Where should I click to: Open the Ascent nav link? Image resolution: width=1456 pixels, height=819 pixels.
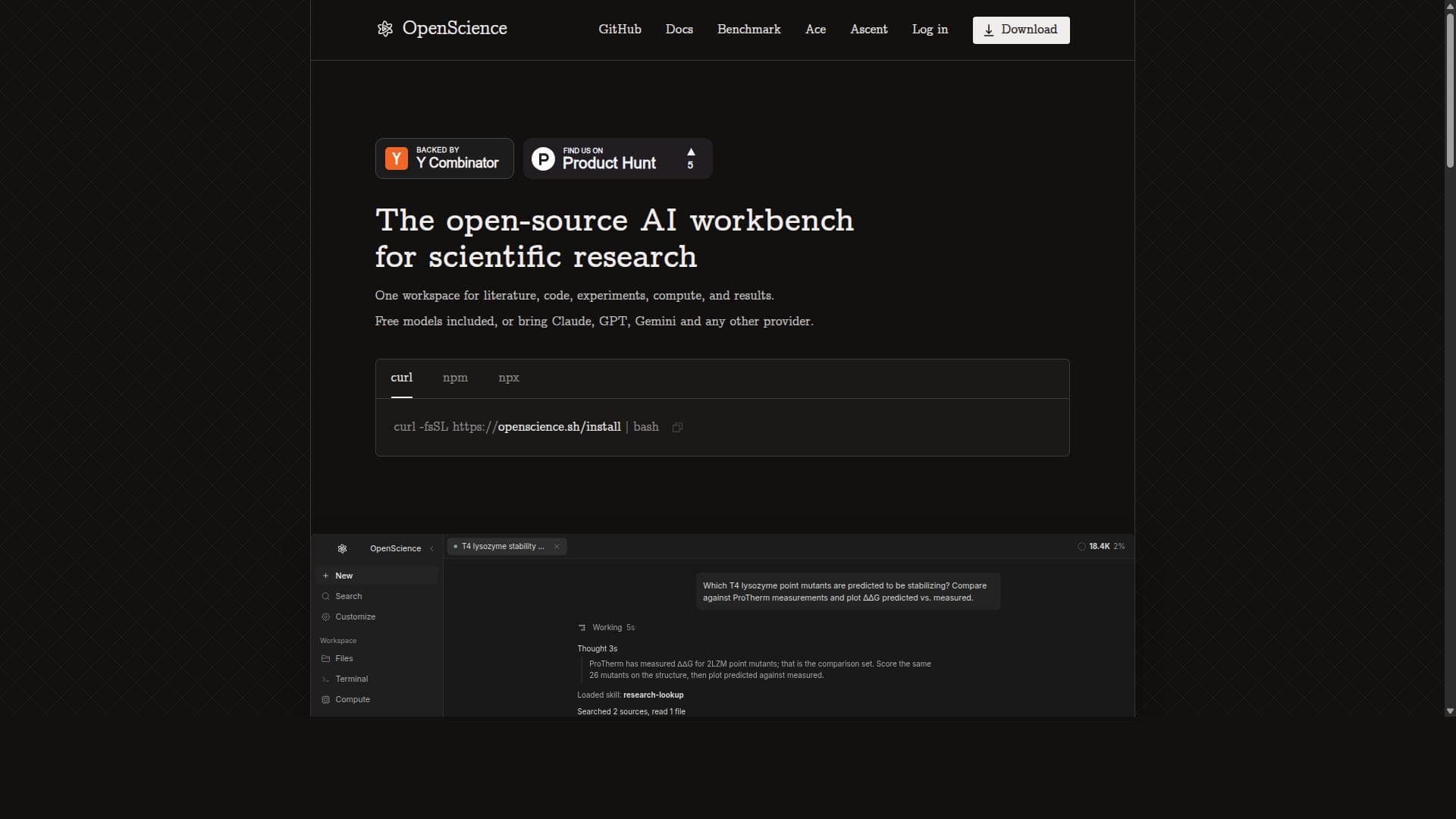click(868, 30)
